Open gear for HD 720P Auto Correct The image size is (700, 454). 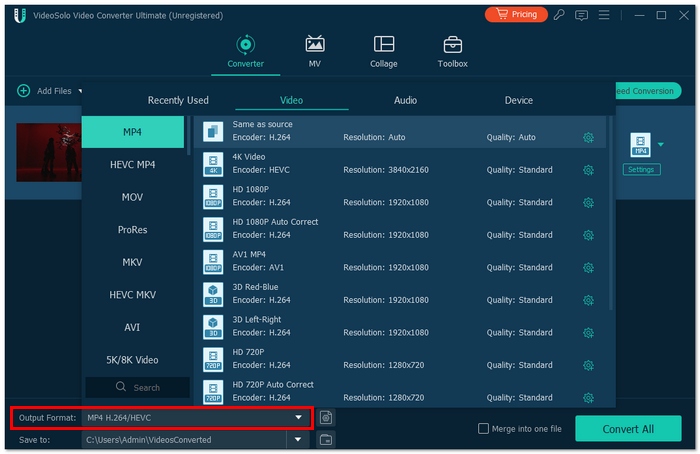588,398
